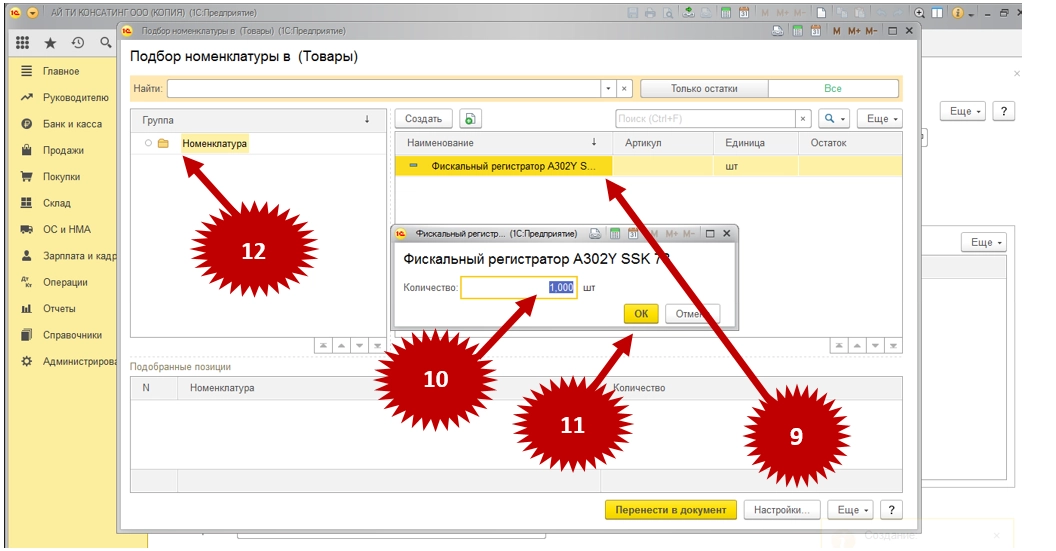
Task: Open the Продажи section
Action: tap(63, 150)
